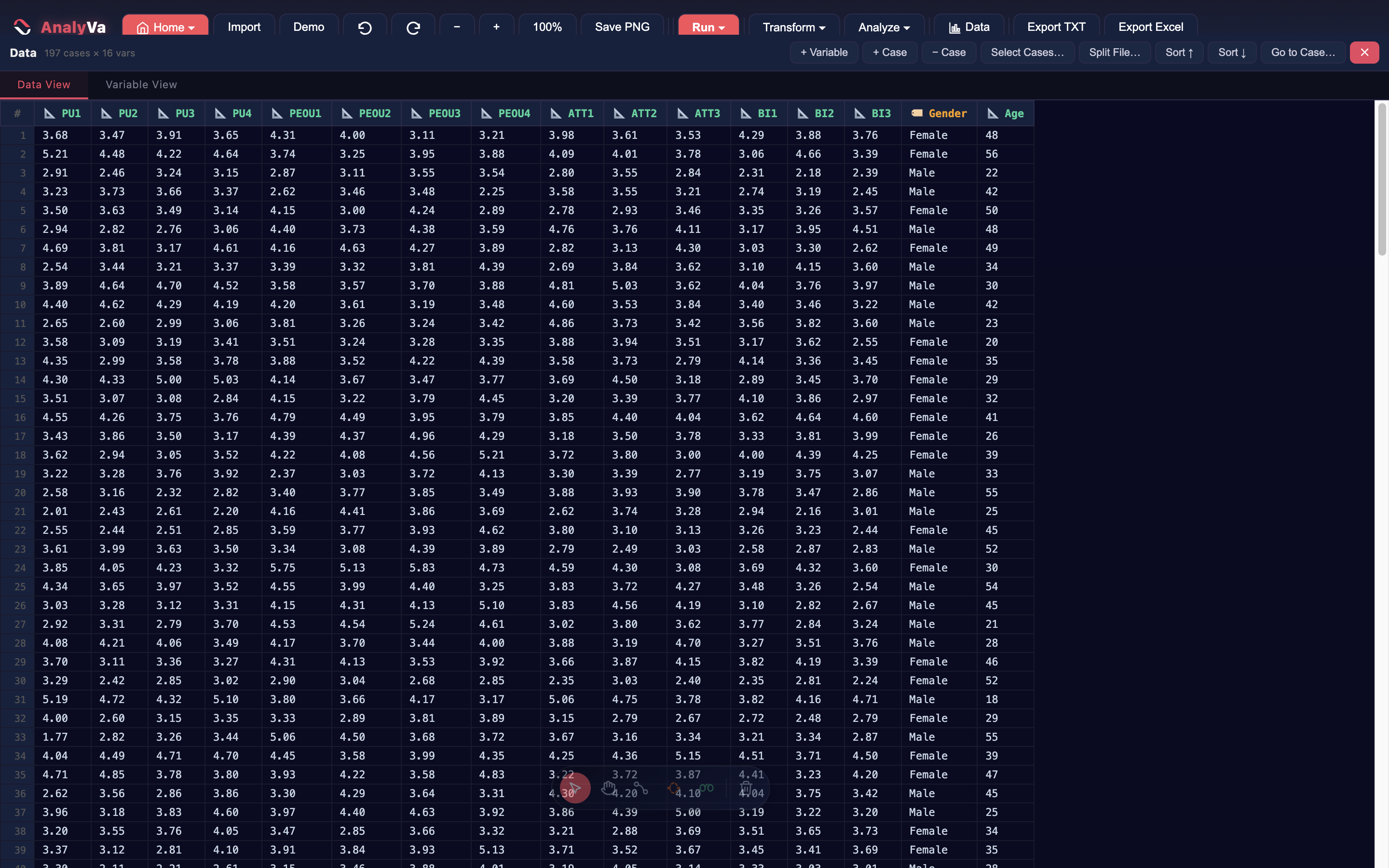
Task: Activate the hand pan tool
Action: pyautogui.click(x=608, y=788)
